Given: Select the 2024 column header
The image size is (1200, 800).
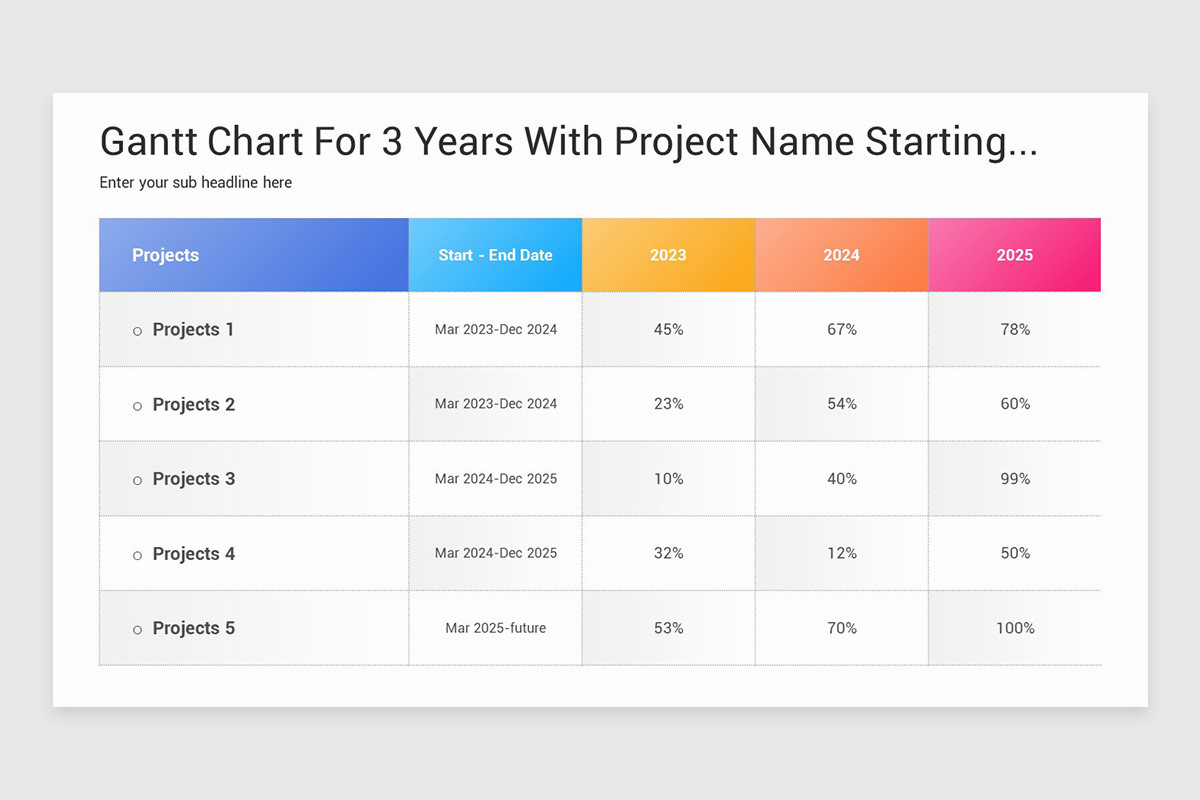Looking at the screenshot, I should coord(841,255).
